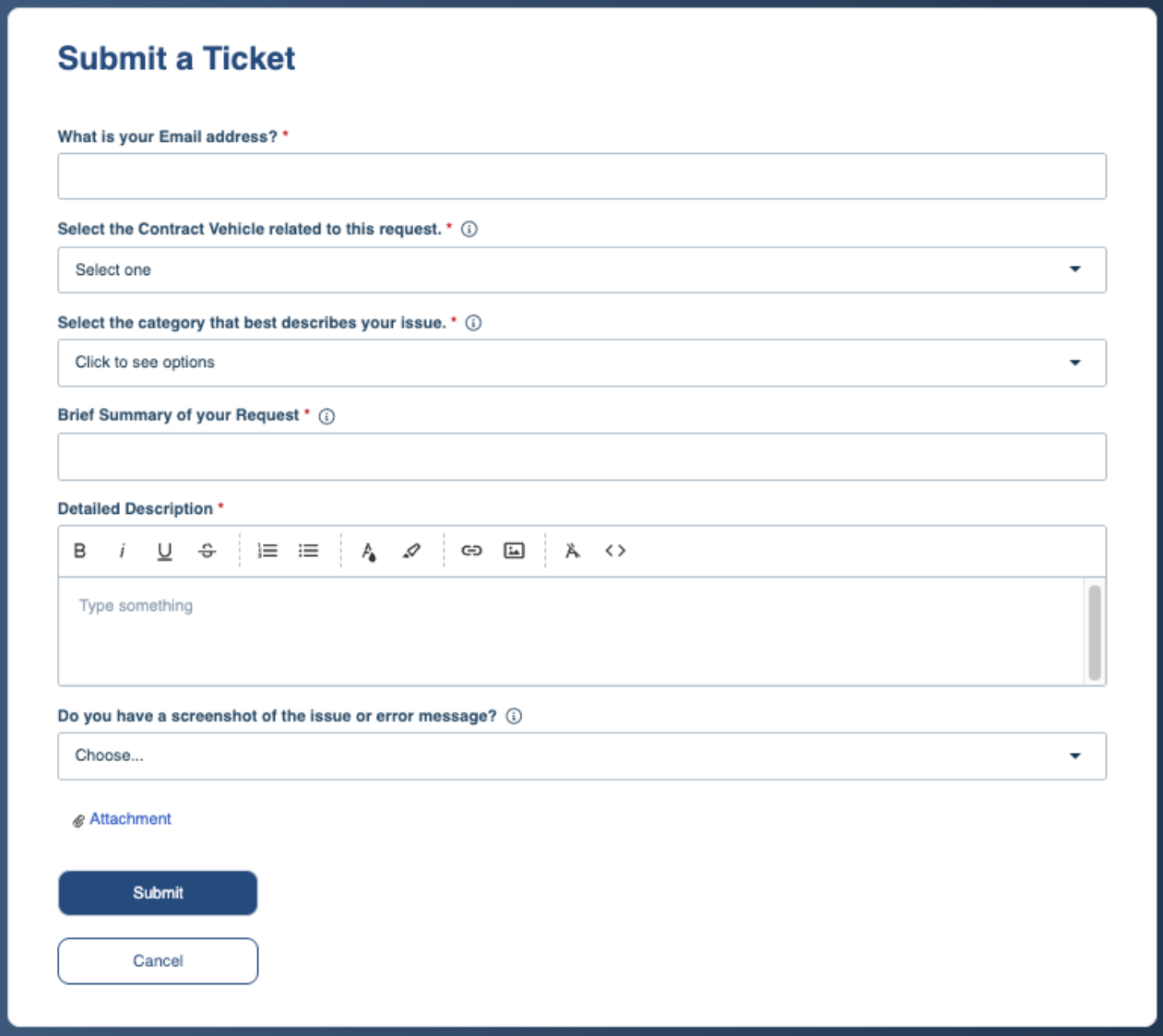Image resolution: width=1163 pixels, height=1036 pixels.
Task: Toggle bold formatting in the description editor
Action: [81, 550]
